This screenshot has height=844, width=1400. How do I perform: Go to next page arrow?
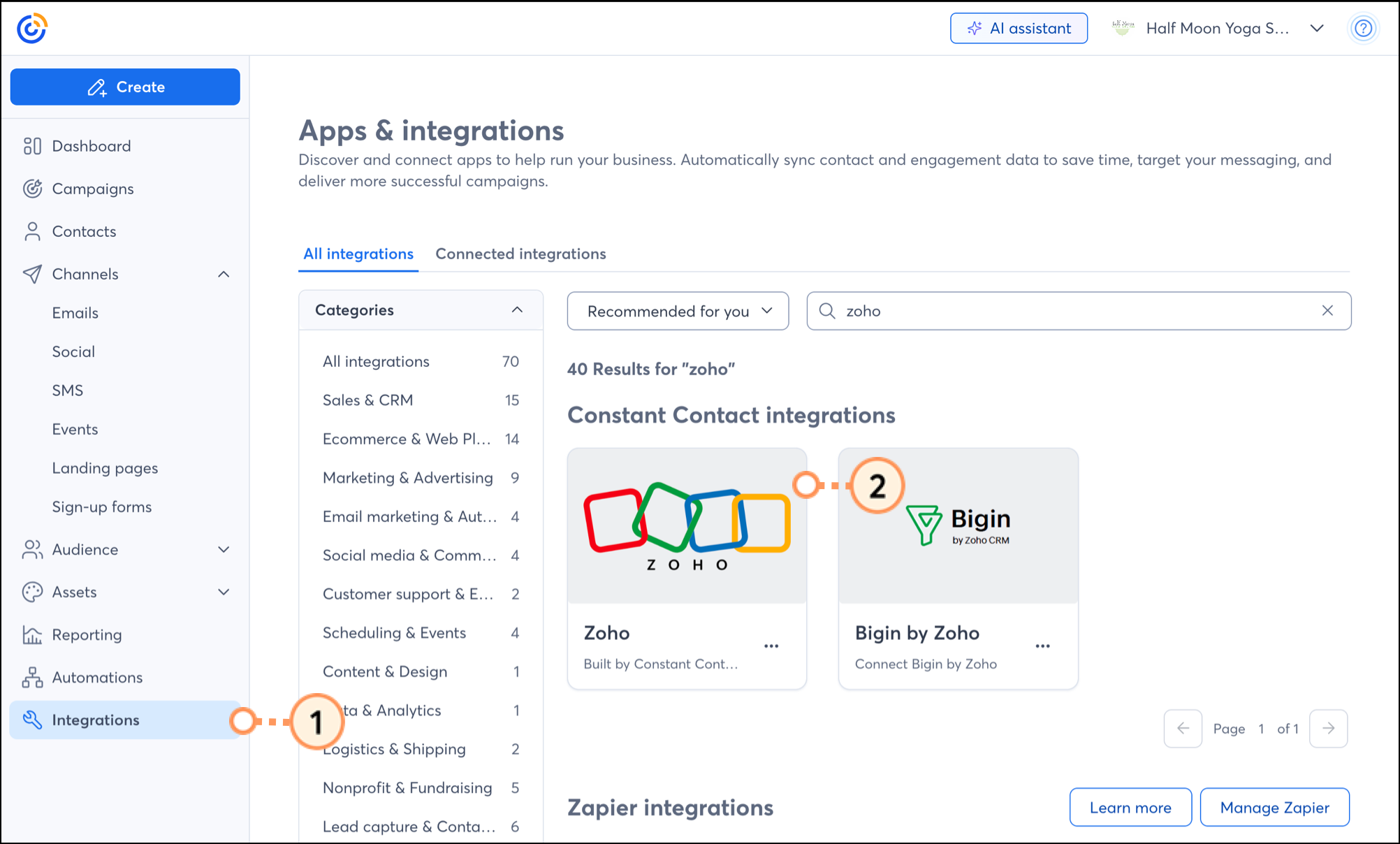[x=1328, y=729]
